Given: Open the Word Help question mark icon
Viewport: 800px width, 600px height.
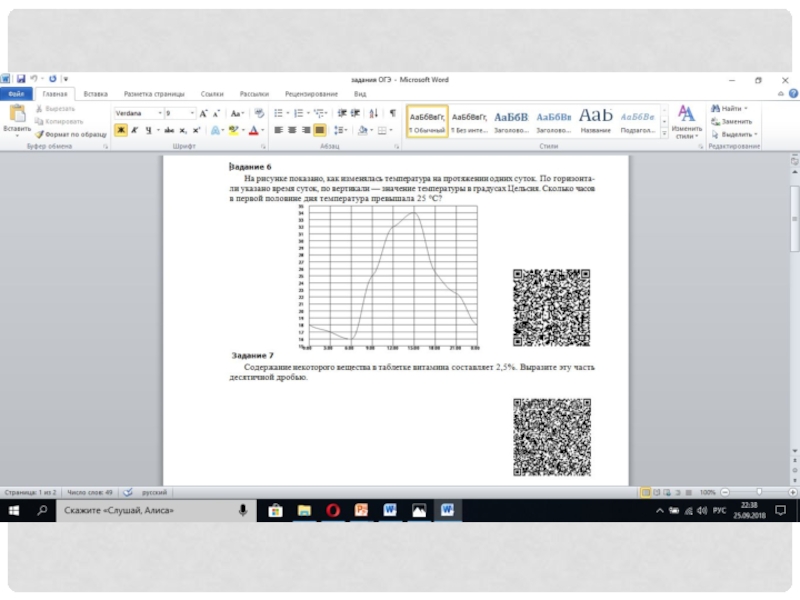Looking at the screenshot, I should click(794, 93).
